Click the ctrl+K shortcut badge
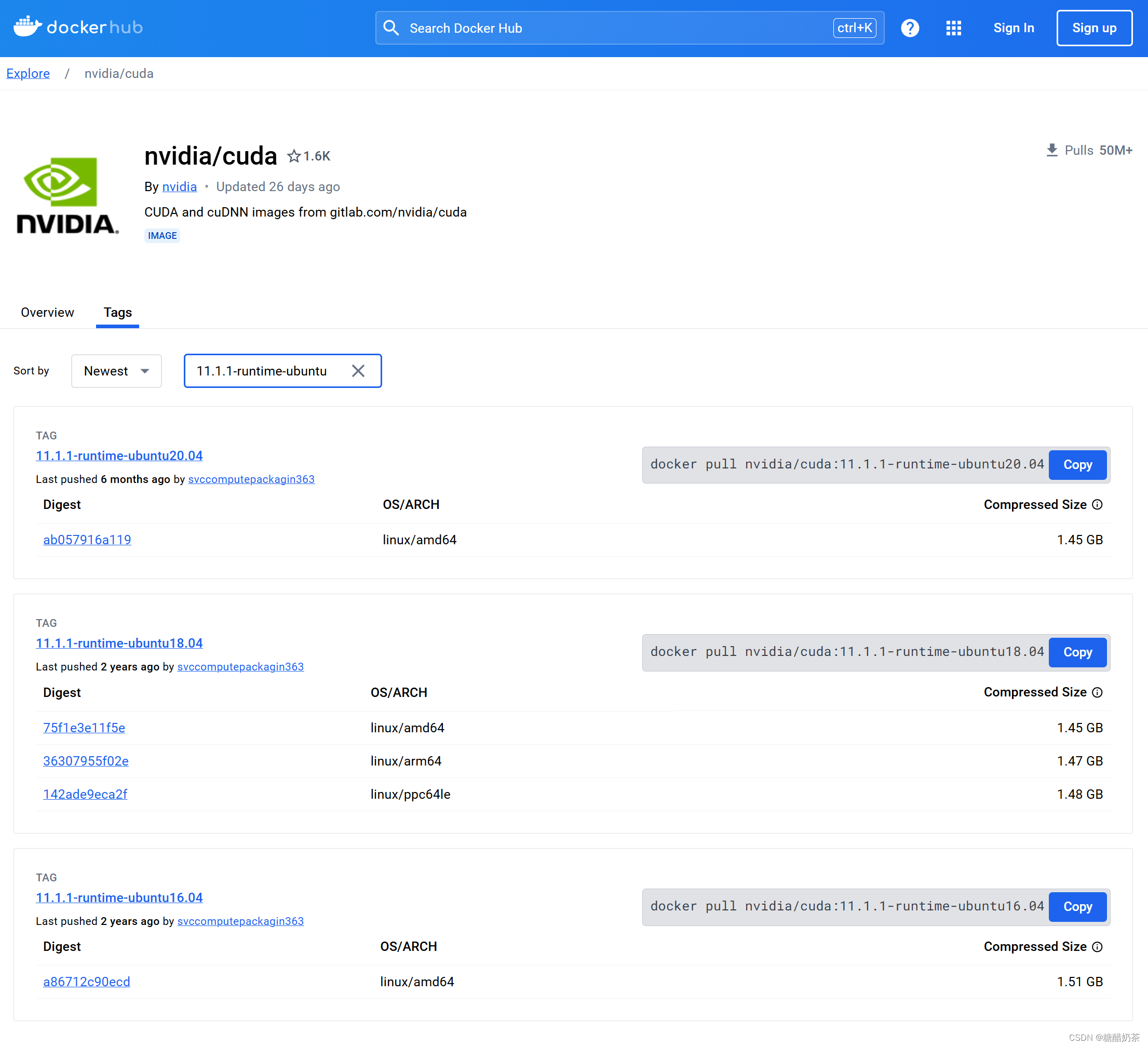Viewport: 1148px width, 1047px height. 854,28
